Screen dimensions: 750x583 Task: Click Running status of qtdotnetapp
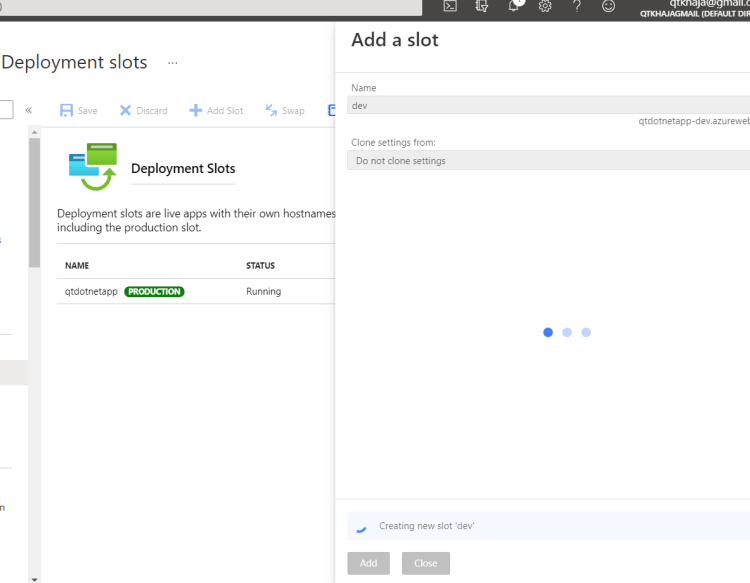tap(264, 291)
